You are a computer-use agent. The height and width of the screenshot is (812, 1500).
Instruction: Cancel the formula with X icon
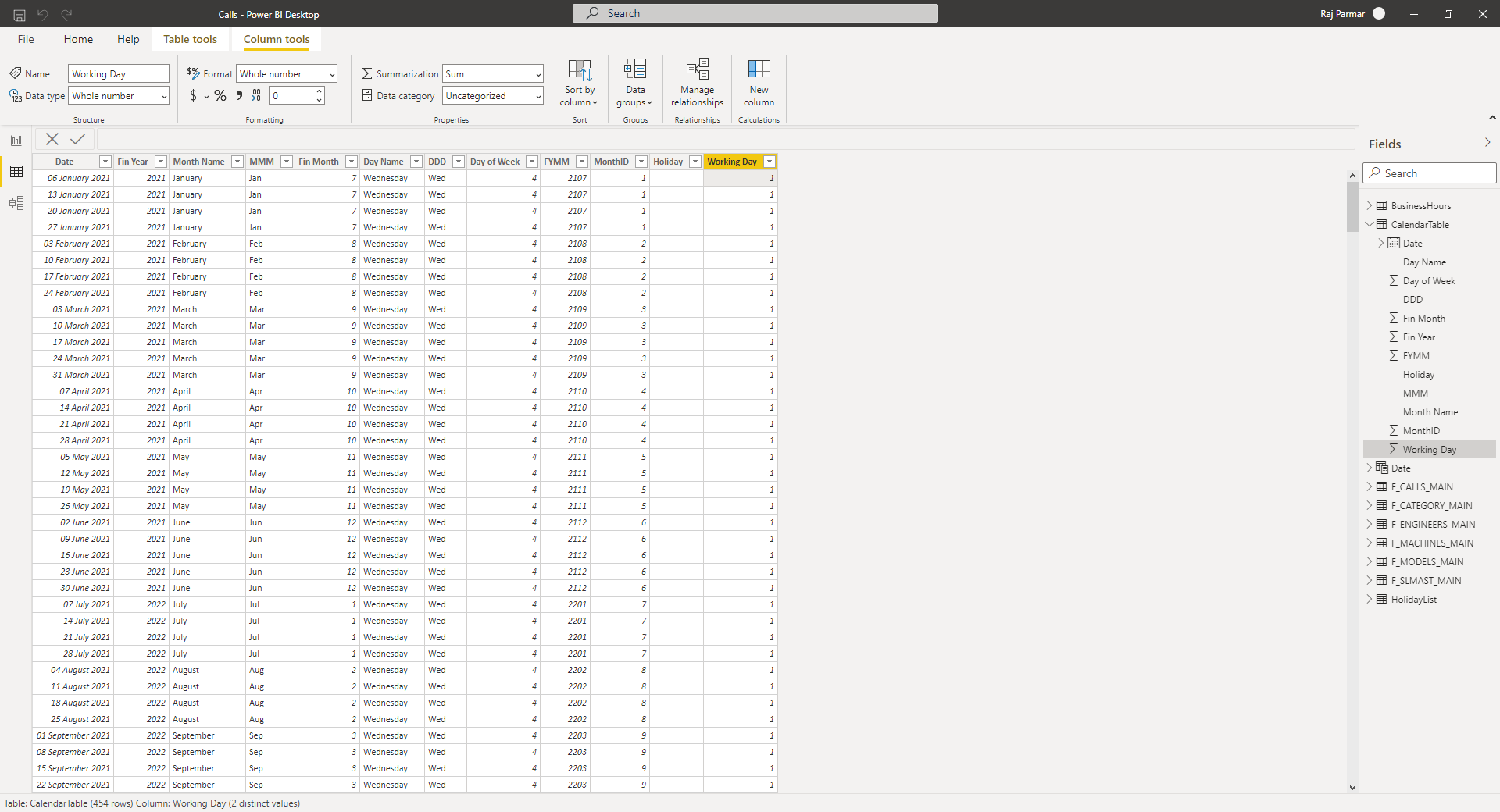tap(52, 139)
